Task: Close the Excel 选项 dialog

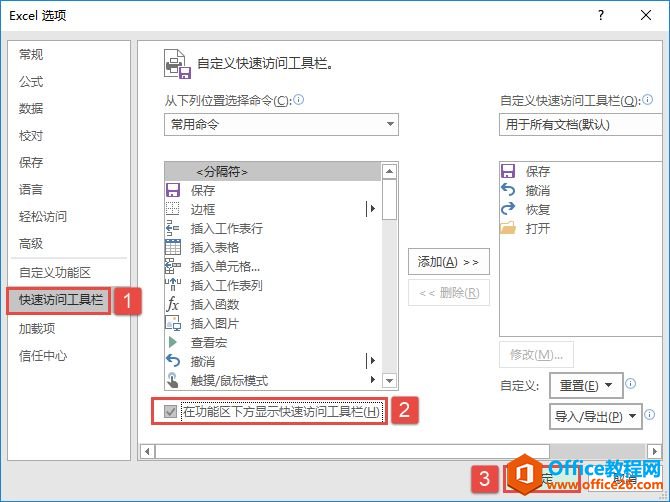Action: (x=646, y=15)
